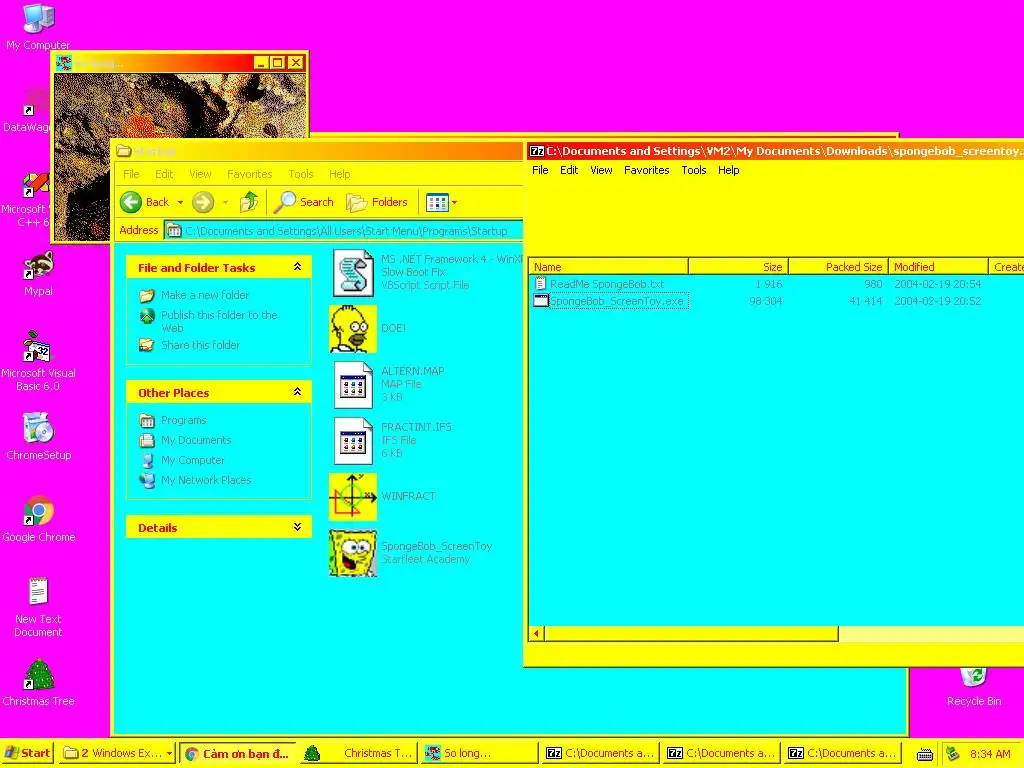This screenshot has height=768, width=1024.
Task: Click Make a new folder link
Action: click(204, 295)
